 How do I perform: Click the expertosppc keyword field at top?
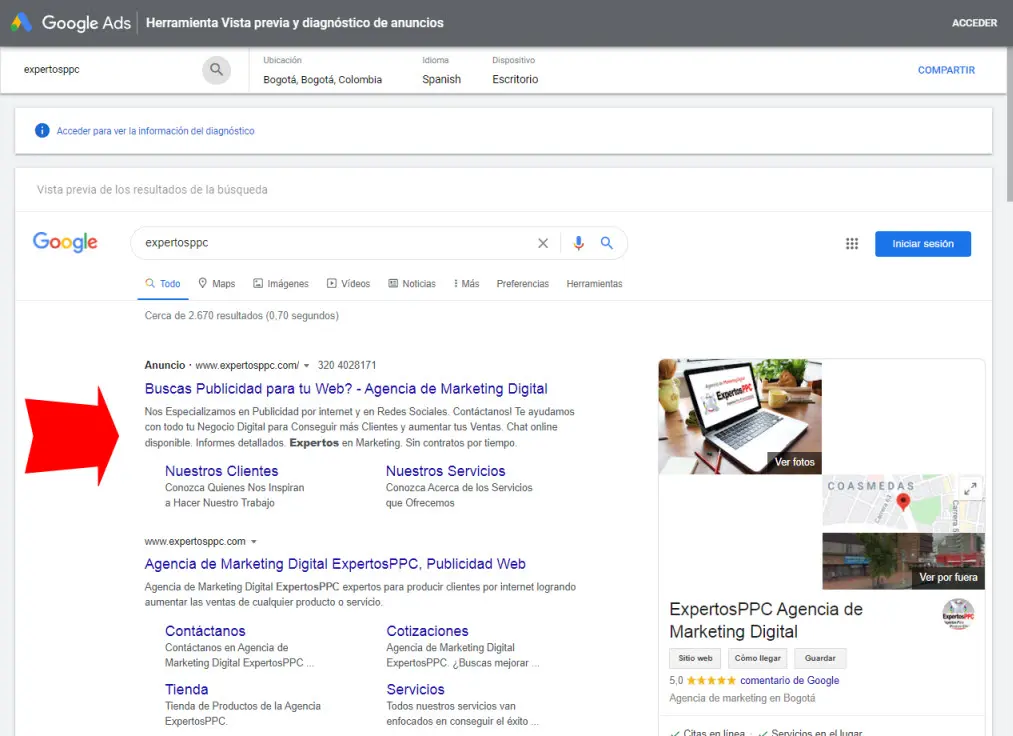point(110,69)
